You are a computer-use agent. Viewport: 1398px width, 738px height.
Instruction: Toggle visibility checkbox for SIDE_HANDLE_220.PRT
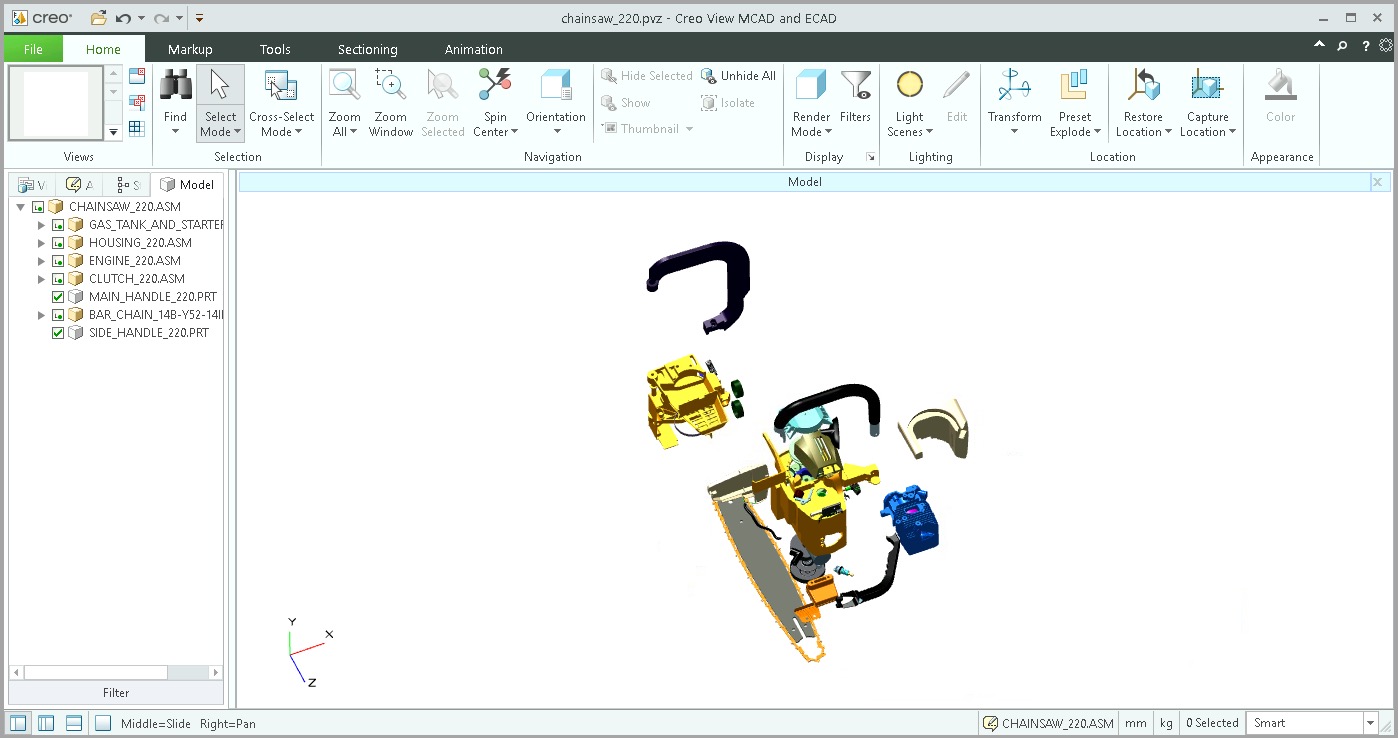click(58, 333)
